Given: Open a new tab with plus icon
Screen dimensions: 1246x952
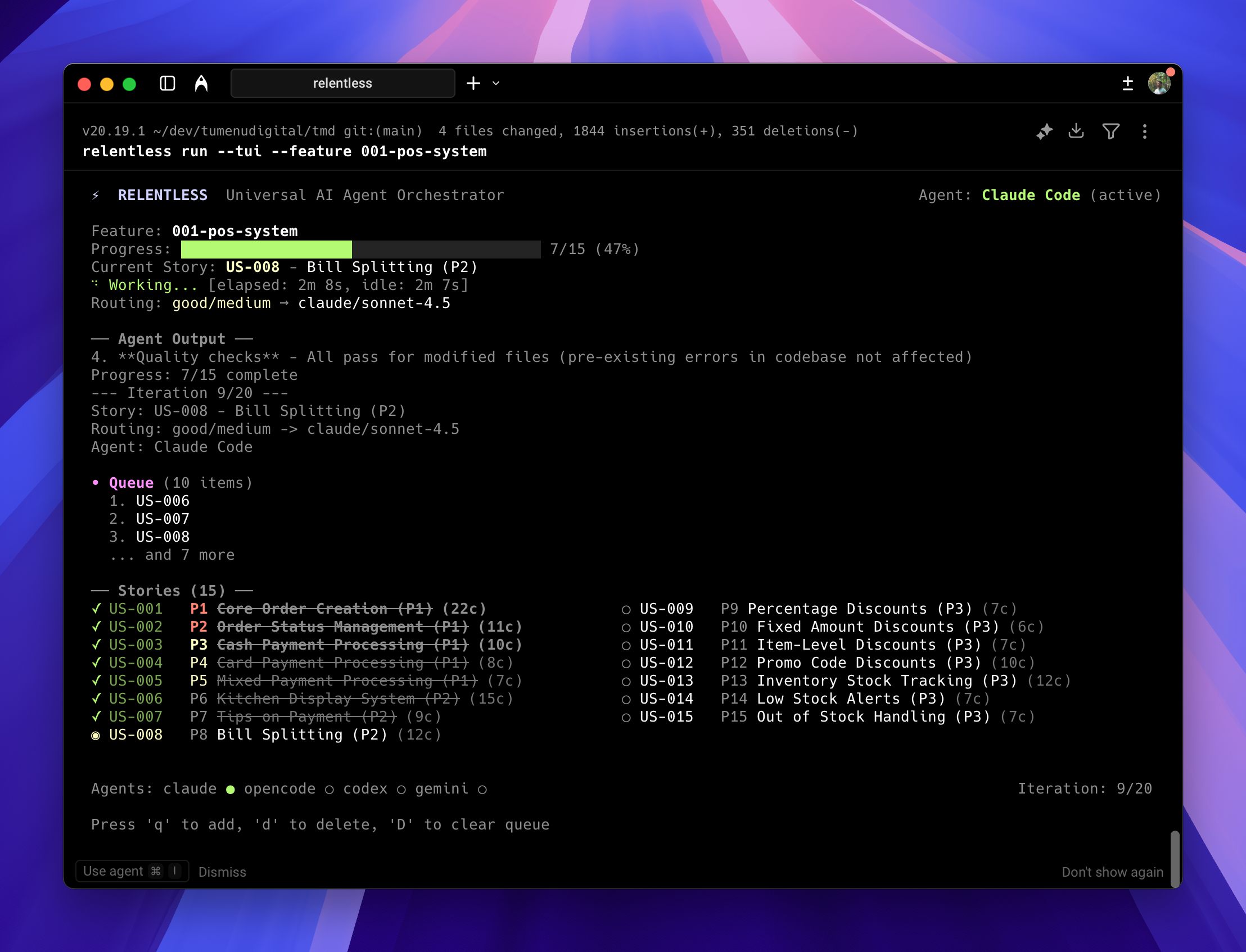Looking at the screenshot, I should tap(473, 83).
